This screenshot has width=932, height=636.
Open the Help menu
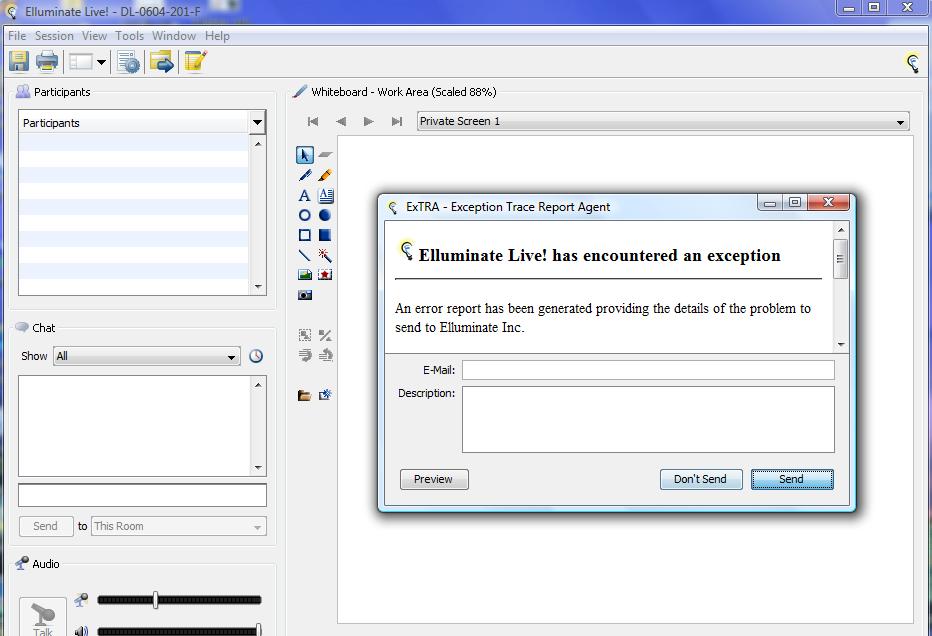coord(218,36)
